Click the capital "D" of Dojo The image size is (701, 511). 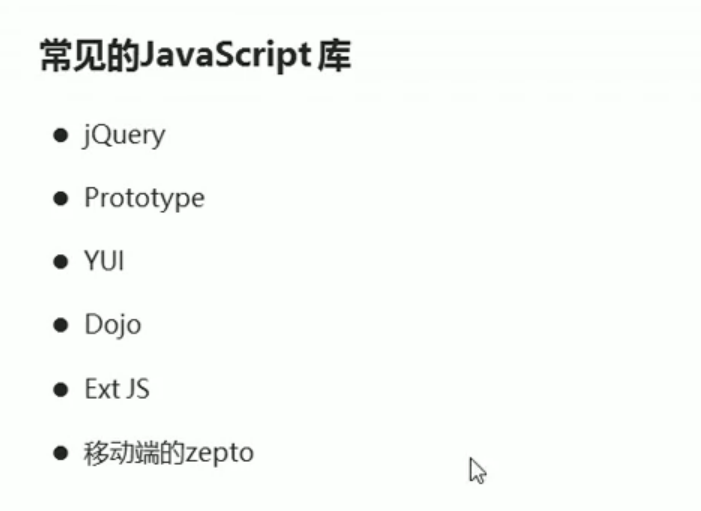point(95,324)
